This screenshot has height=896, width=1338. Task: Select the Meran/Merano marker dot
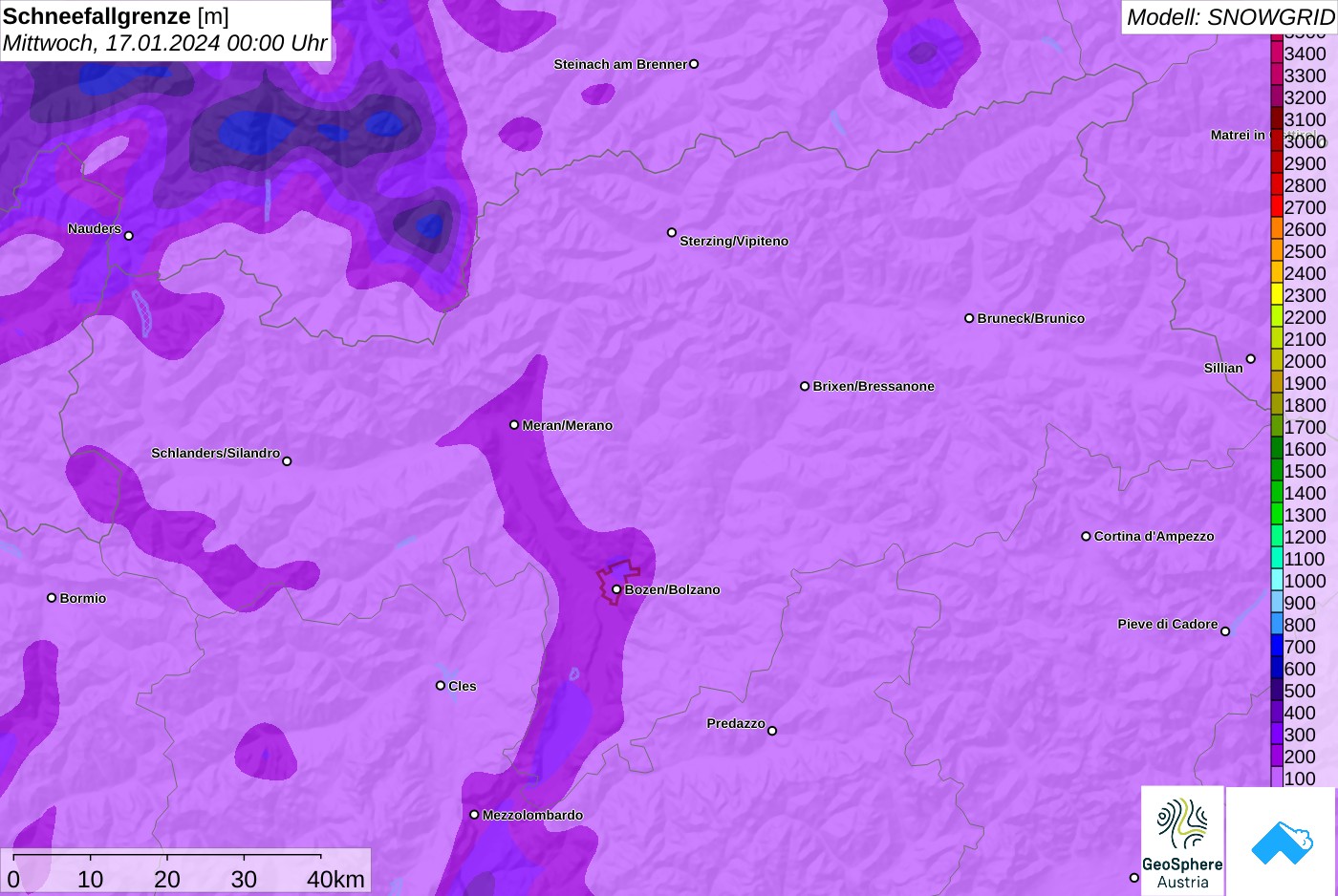coord(514,425)
